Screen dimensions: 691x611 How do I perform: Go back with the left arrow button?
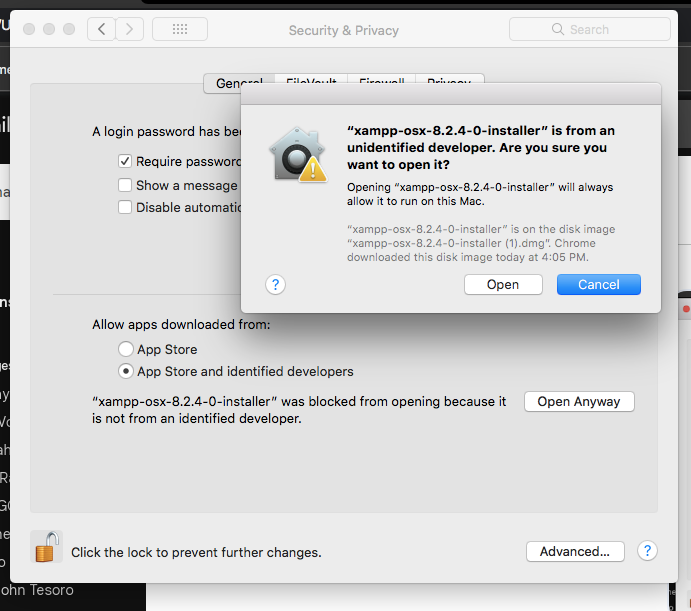tap(101, 29)
